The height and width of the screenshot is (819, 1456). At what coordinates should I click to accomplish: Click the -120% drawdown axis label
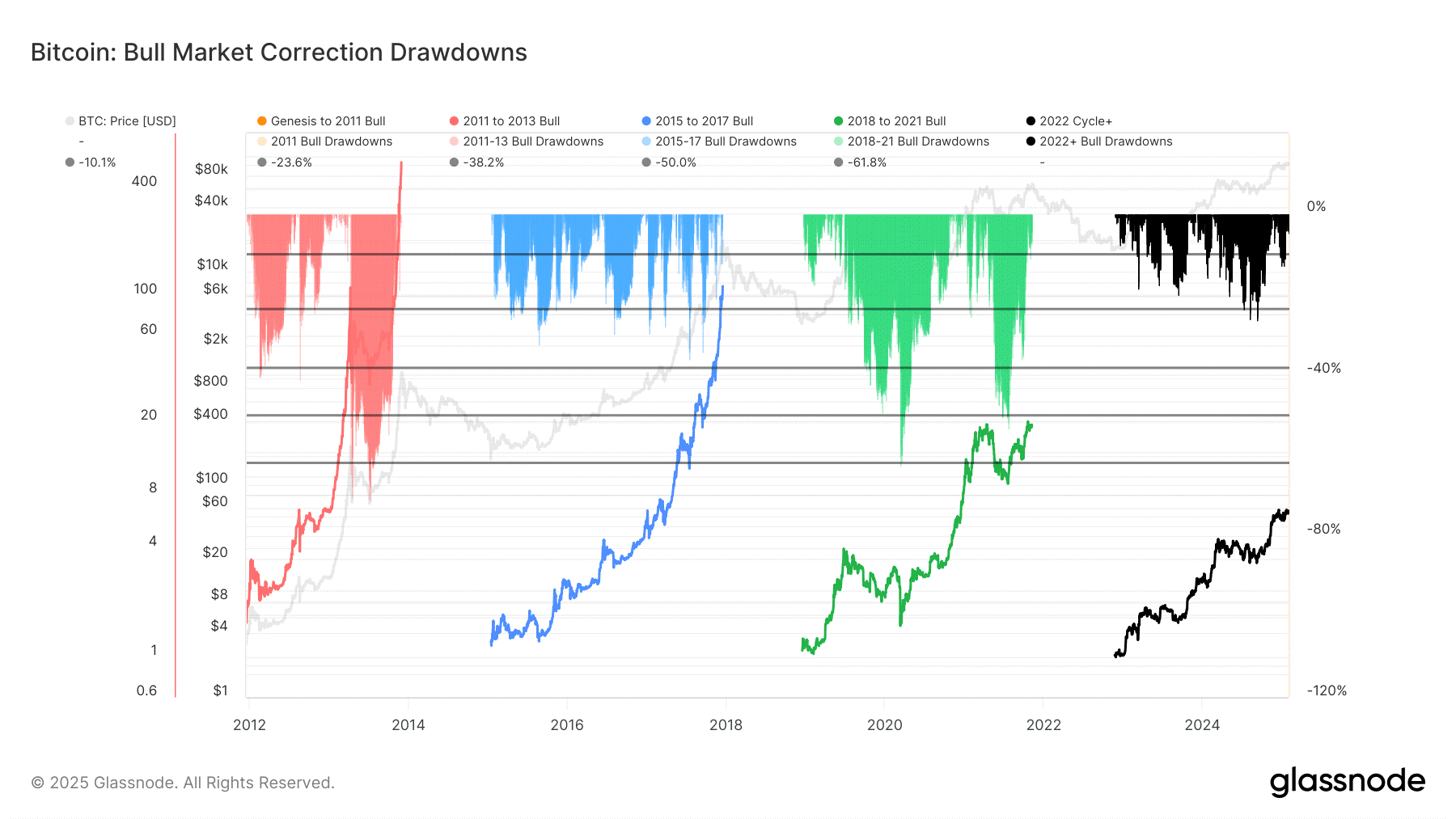(x=1327, y=690)
